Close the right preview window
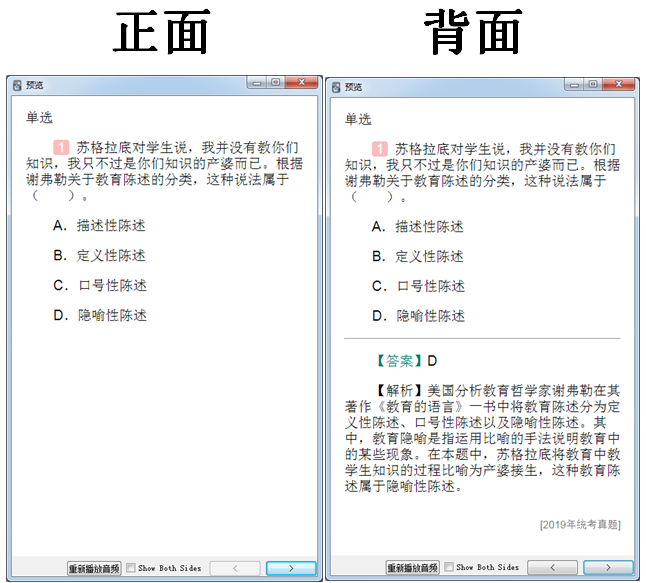The image size is (646, 583). pos(618,84)
